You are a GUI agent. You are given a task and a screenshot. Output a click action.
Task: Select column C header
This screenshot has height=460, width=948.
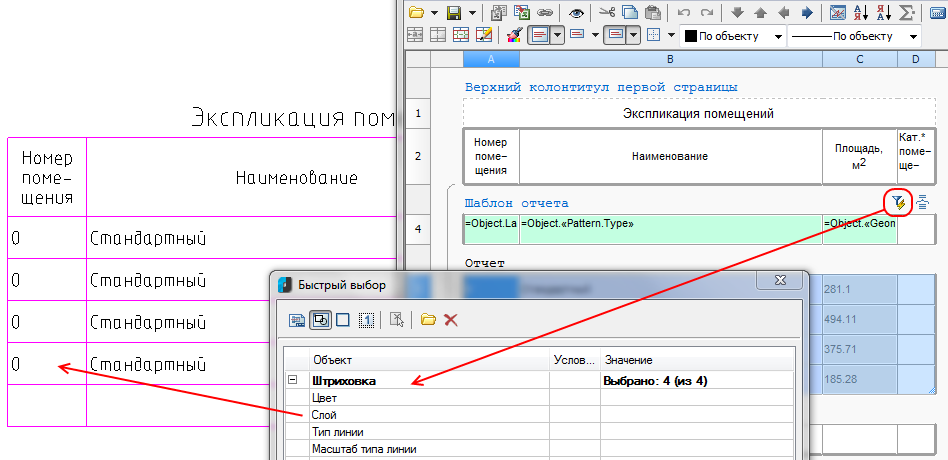[x=859, y=59]
